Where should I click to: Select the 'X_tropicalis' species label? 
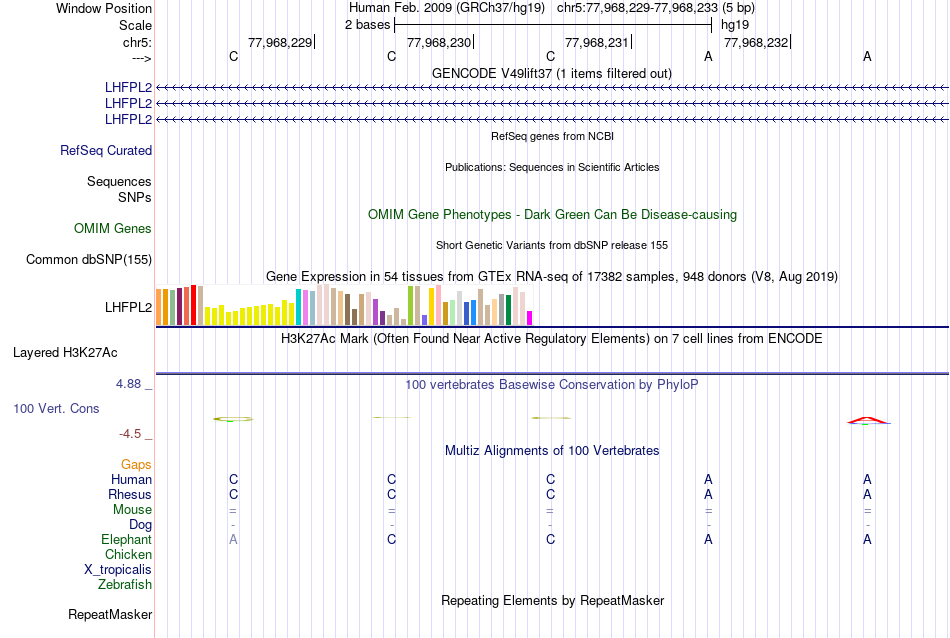point(118,570)
